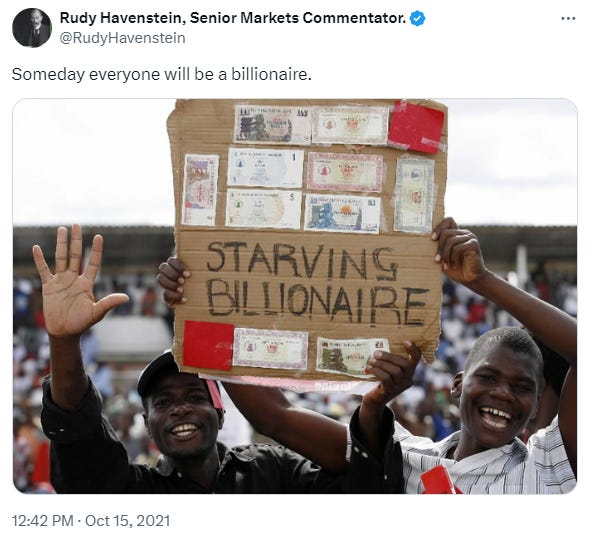Click the blue banknote in middle row
Screen dimensions: 589x536
tap(342, 213)
